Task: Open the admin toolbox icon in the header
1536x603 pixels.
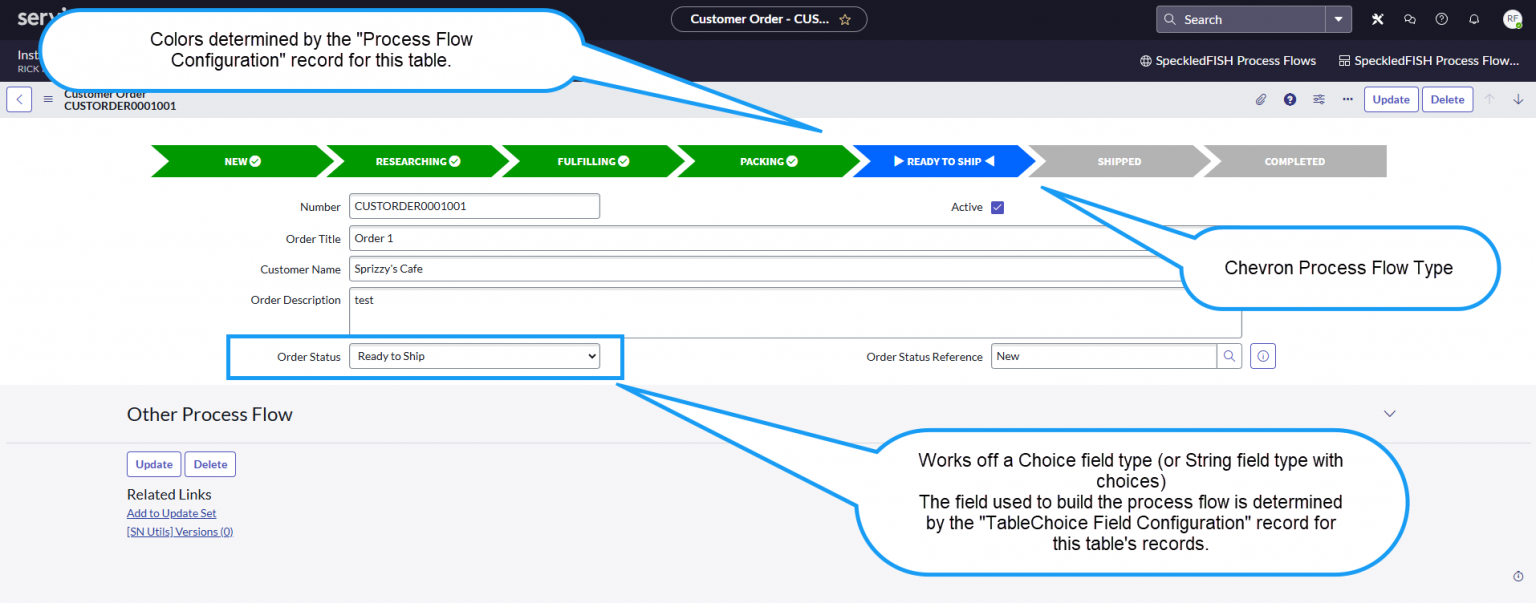Action: 1377,19
